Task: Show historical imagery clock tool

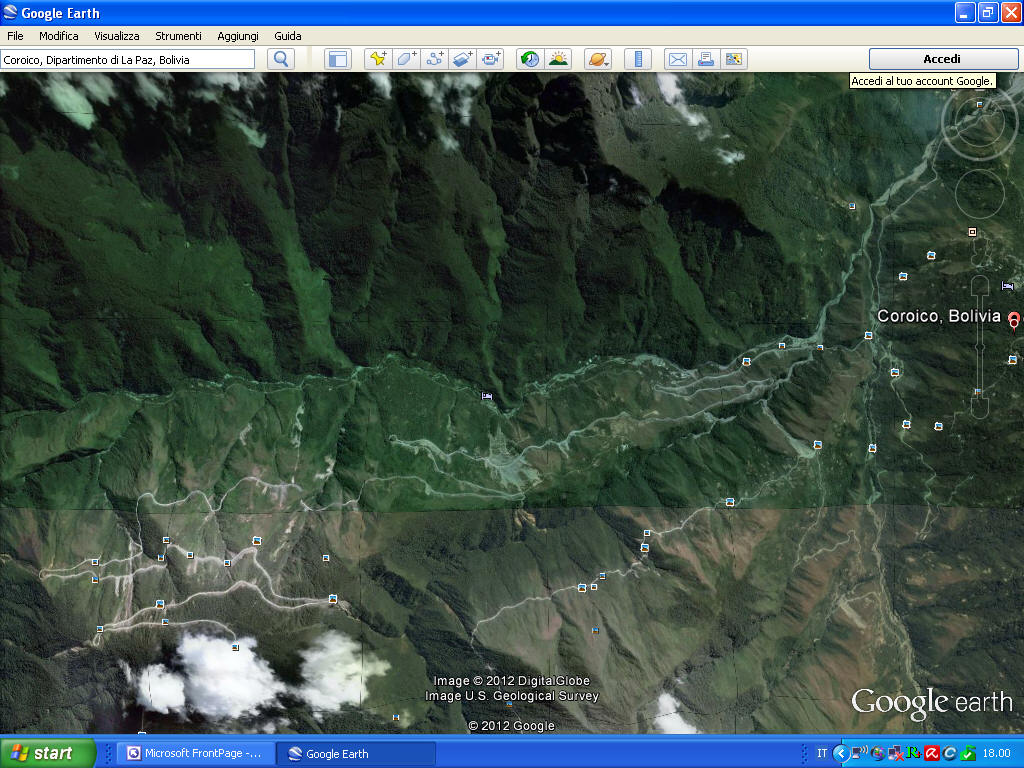Action: pyautogui.click(x=530, y=59)
